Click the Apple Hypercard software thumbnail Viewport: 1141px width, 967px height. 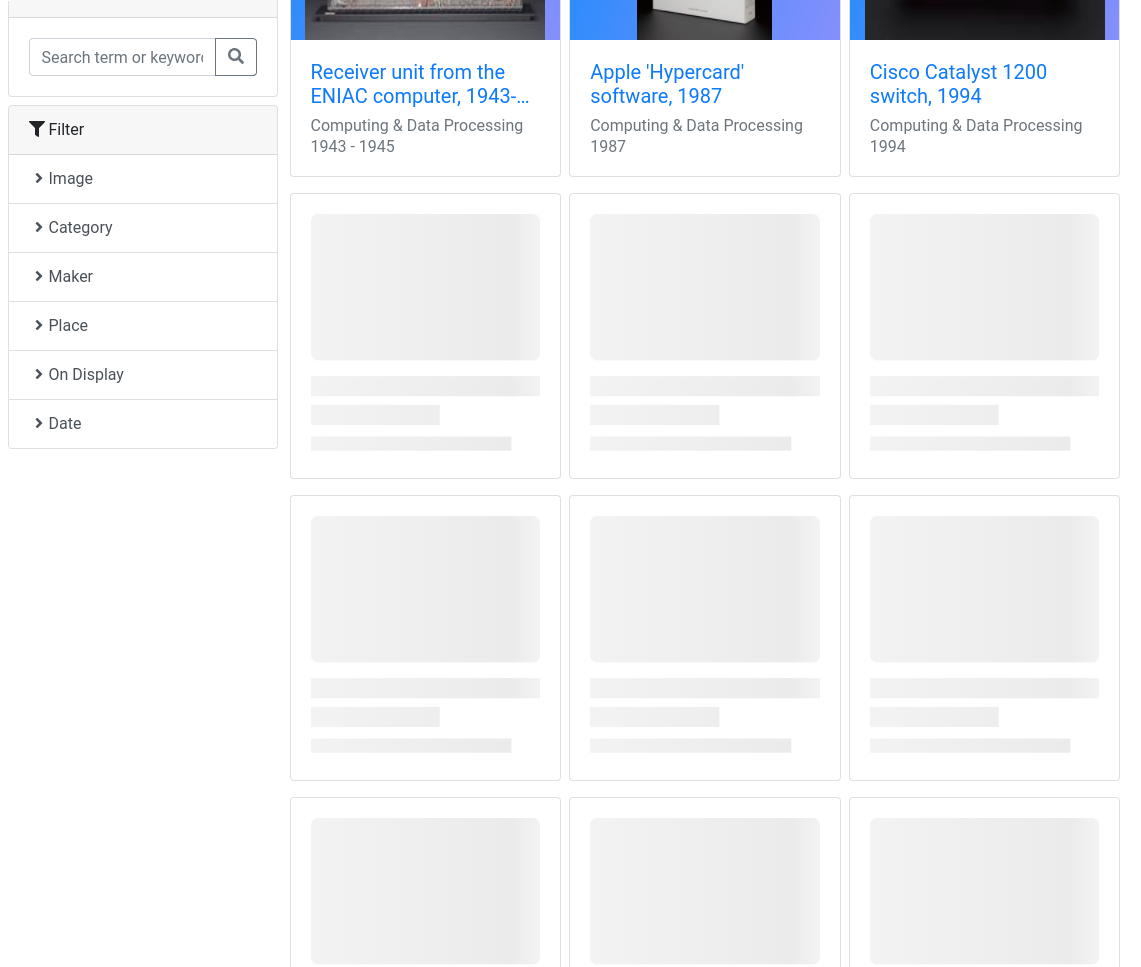pos(704,20)
